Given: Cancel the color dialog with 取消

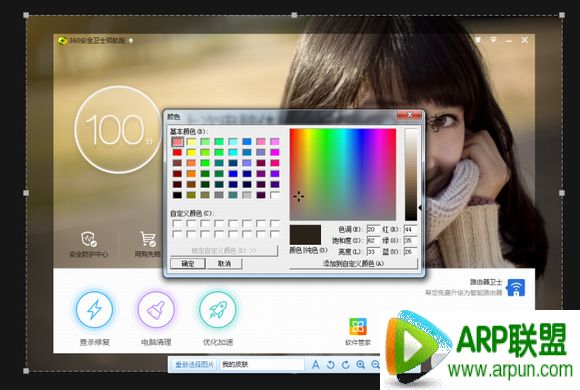Looking at the screenshot, I should pos(224,263).
